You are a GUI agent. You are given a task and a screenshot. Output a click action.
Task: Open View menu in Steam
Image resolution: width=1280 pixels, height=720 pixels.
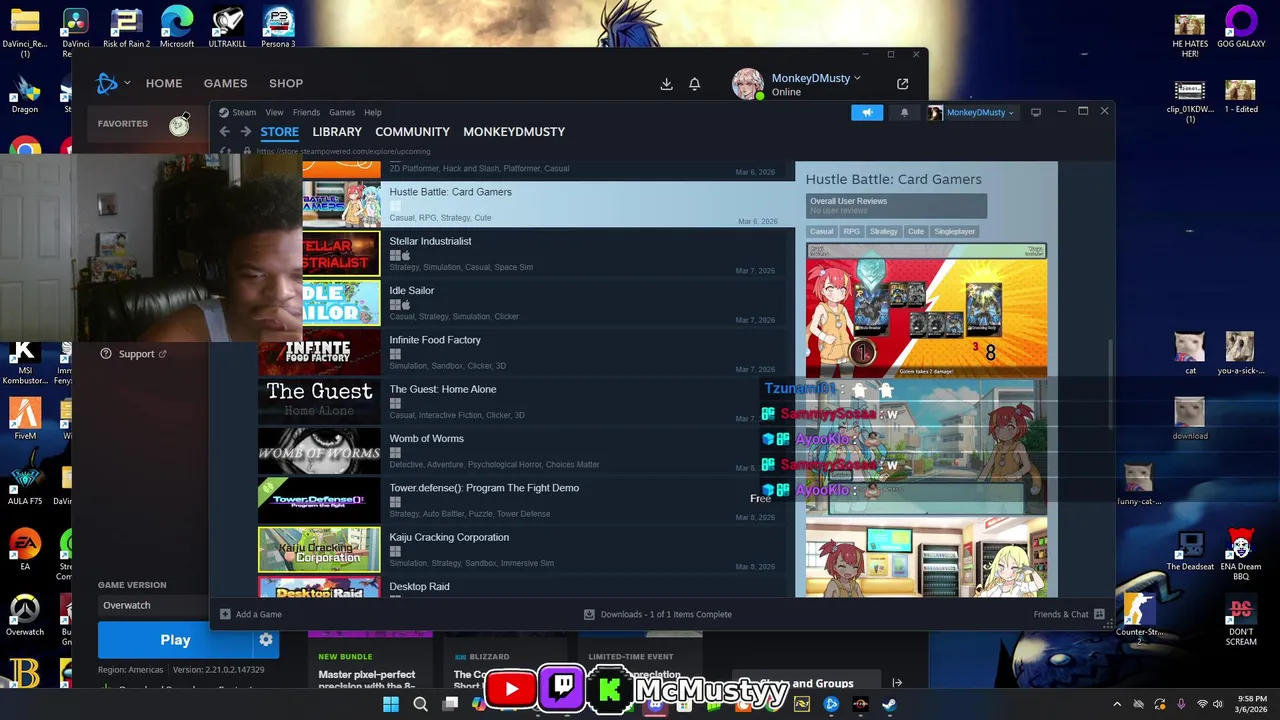point(274,112)
